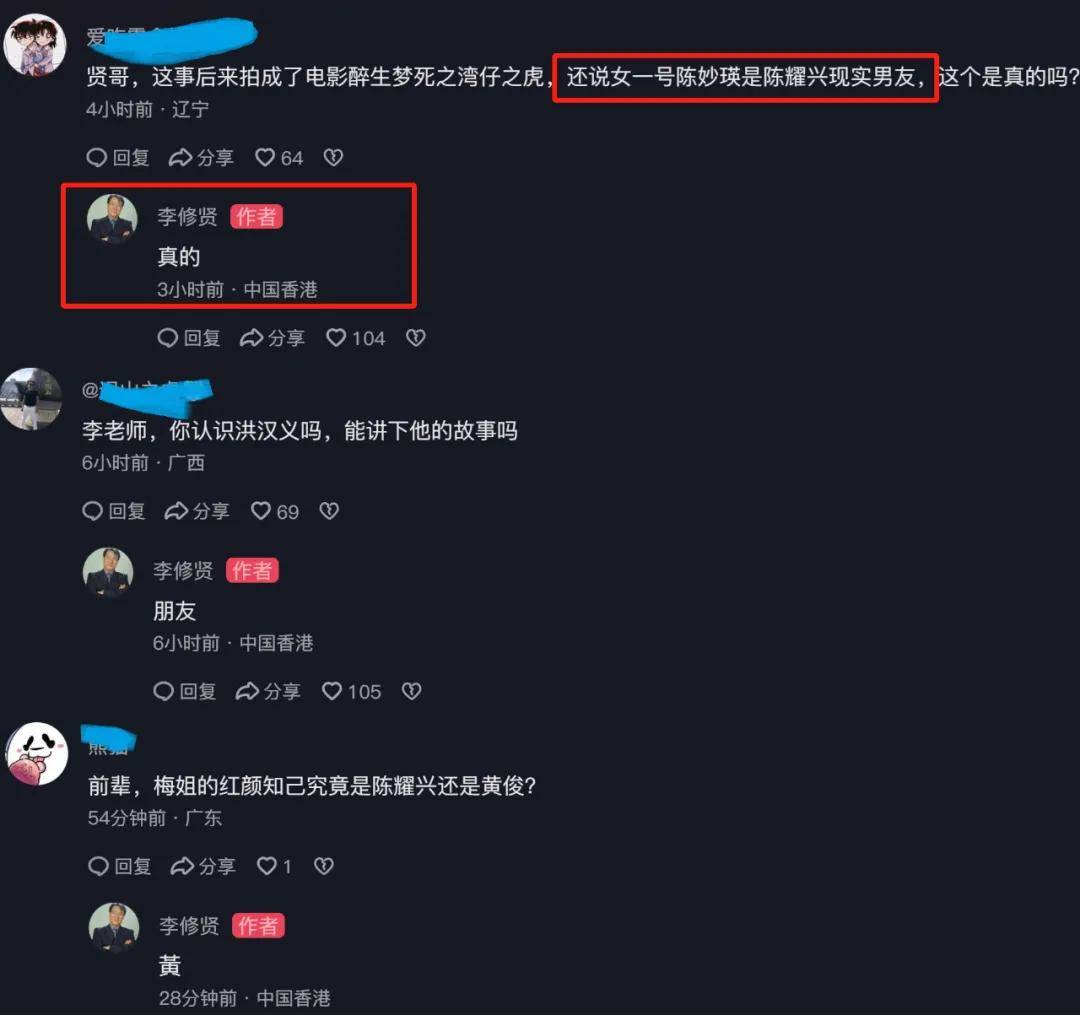Reply to 李修贤's '真的' comment

click(189, 337)
